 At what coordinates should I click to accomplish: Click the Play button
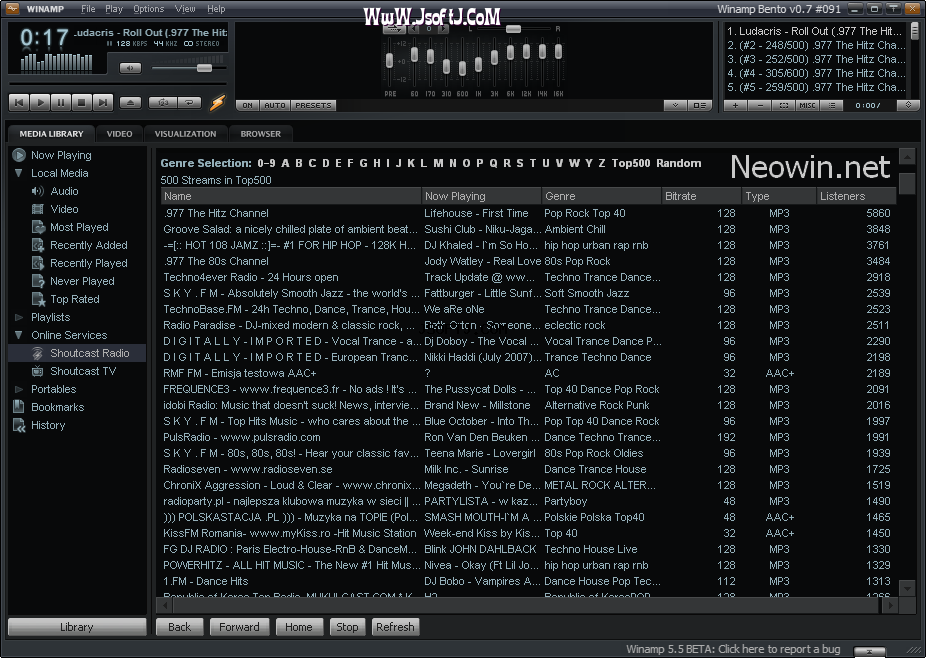40,103
